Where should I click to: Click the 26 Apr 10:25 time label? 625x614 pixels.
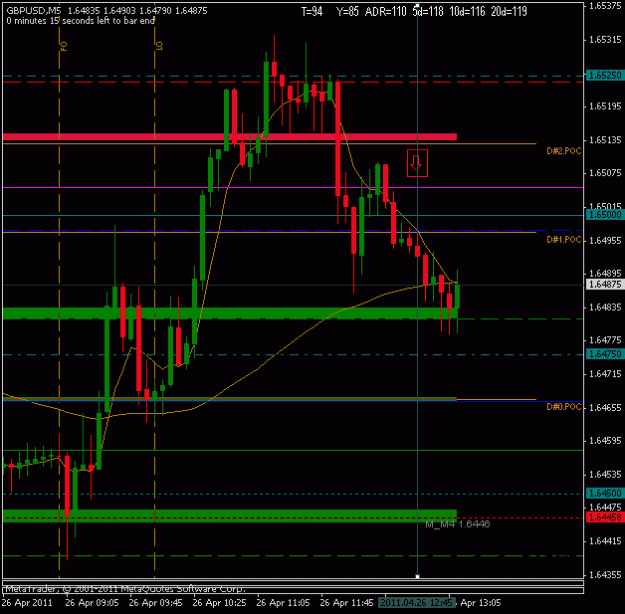click(x=220, y=602)
